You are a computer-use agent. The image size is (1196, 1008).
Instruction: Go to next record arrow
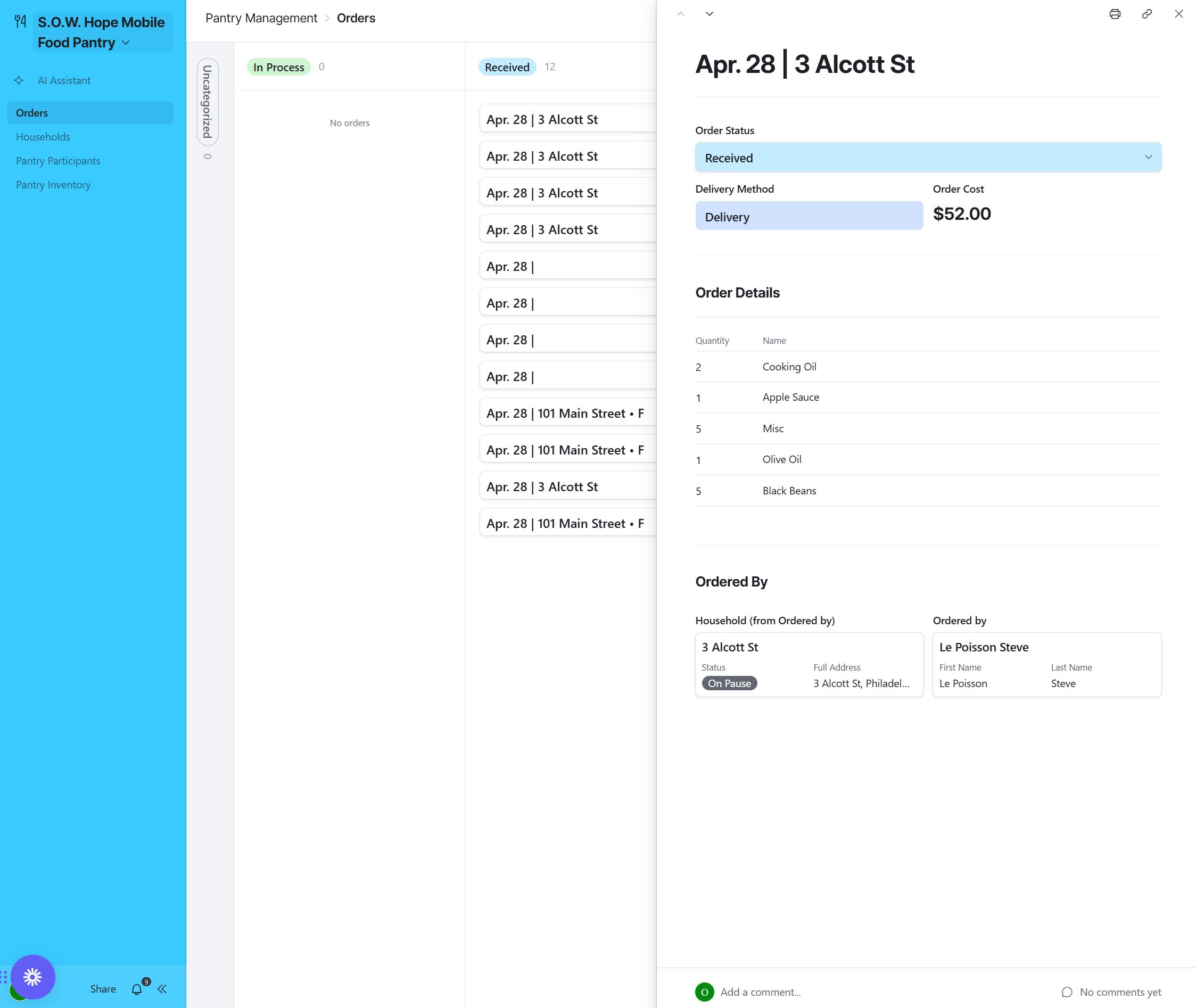click(709, 14)
